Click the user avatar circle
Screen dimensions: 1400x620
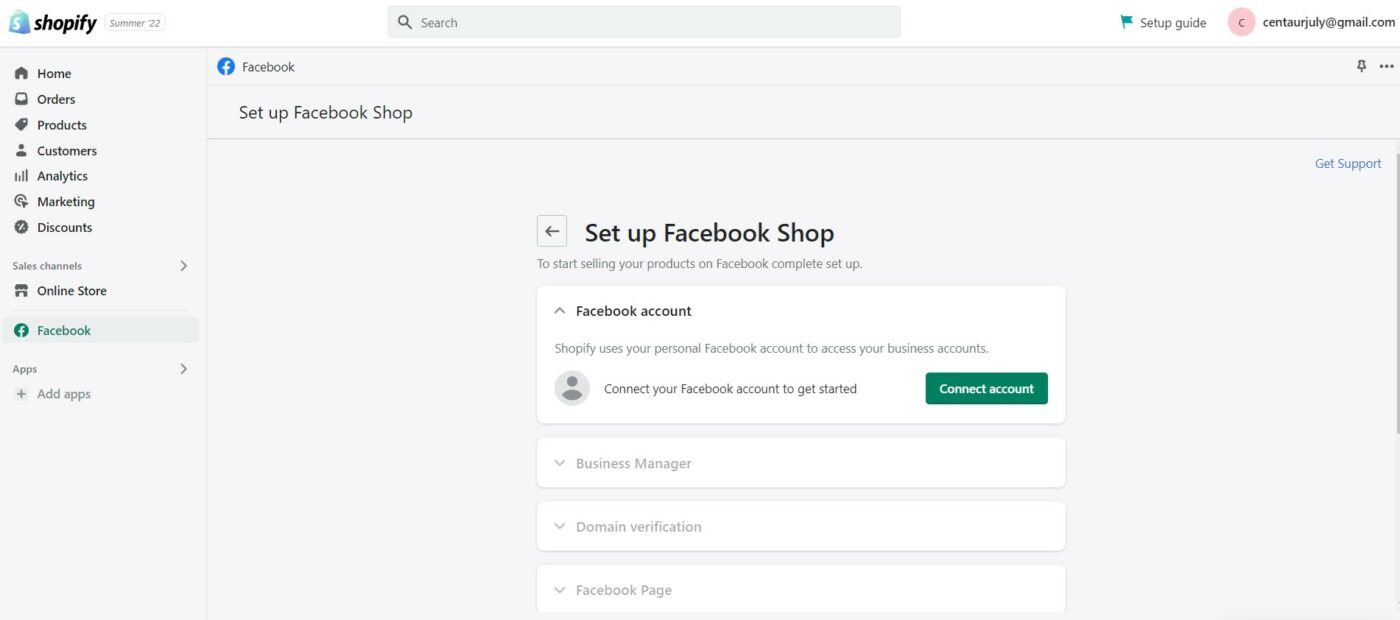1241,22
